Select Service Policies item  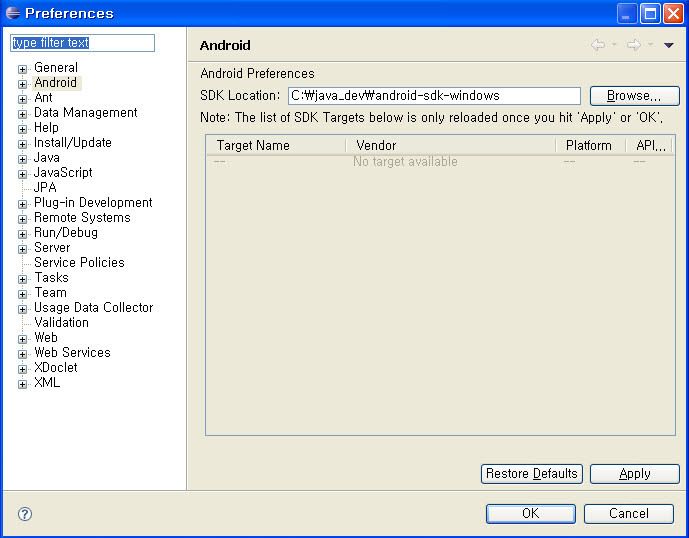79,262
